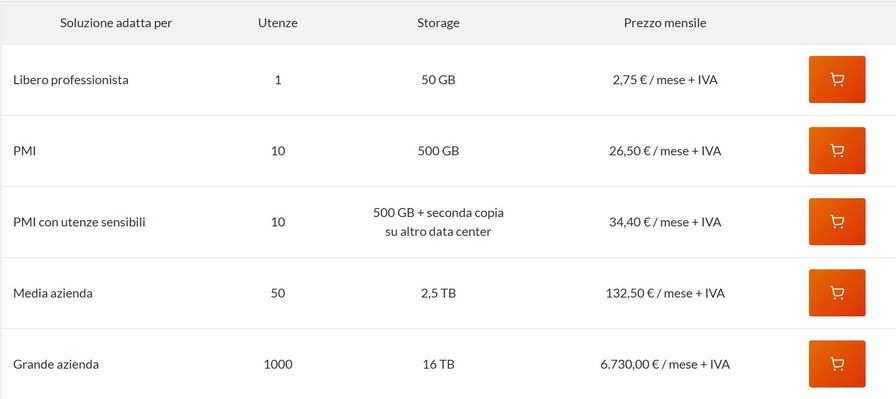The image size is (896, 399).
Task: Click cart button for PMI con utenze sensibili
Action: (x=837, y=221)
